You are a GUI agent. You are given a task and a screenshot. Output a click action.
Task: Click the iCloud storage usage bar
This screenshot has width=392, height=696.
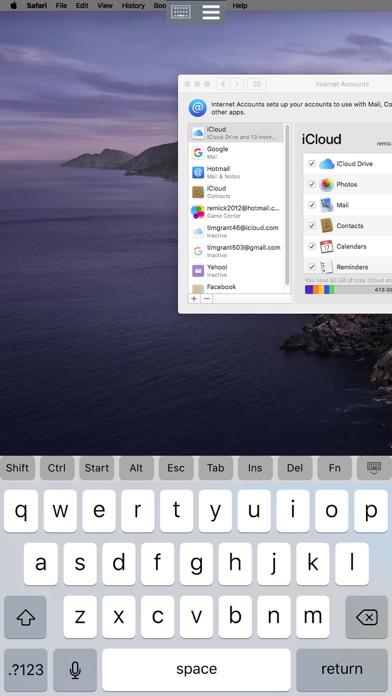(348, 290)
